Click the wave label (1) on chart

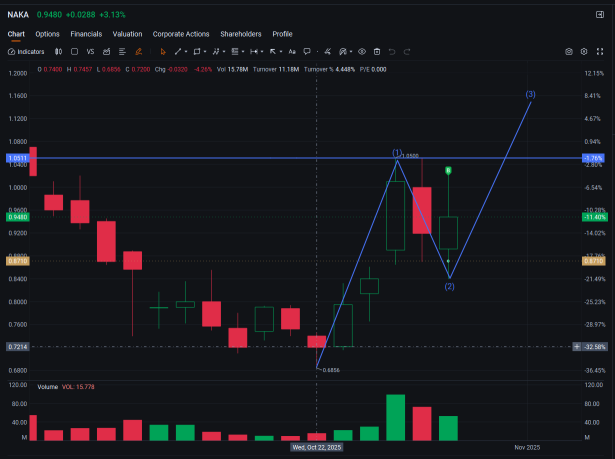[397, 153]
